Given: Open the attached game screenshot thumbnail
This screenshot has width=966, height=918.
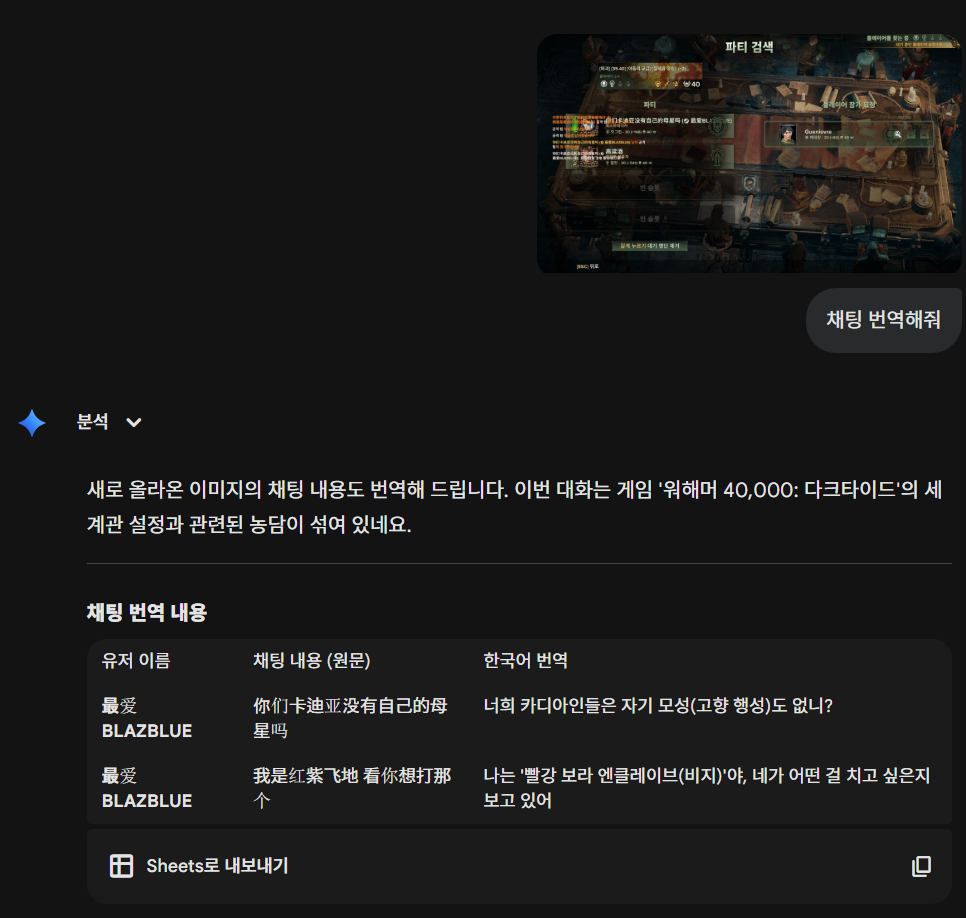Looking at the screenshot, I should [749, 153].
